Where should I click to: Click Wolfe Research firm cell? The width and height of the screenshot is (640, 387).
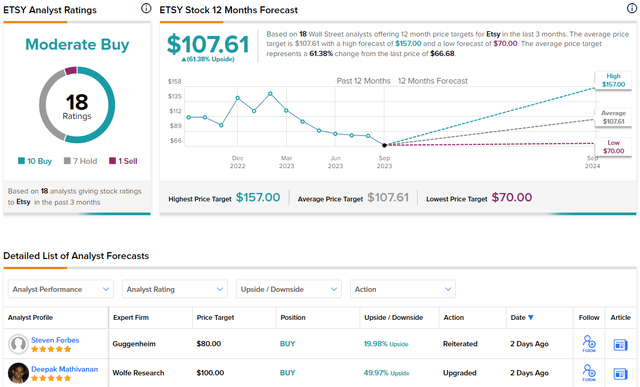click(x=138, y=373)
